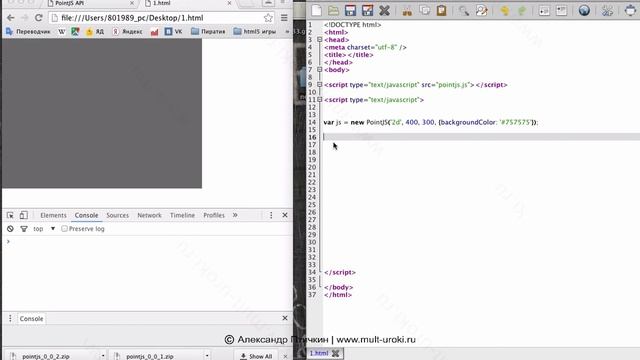Click the gray canvas on the page
The height and width of the screenshot is (360, 640).
tap(102, 113)
